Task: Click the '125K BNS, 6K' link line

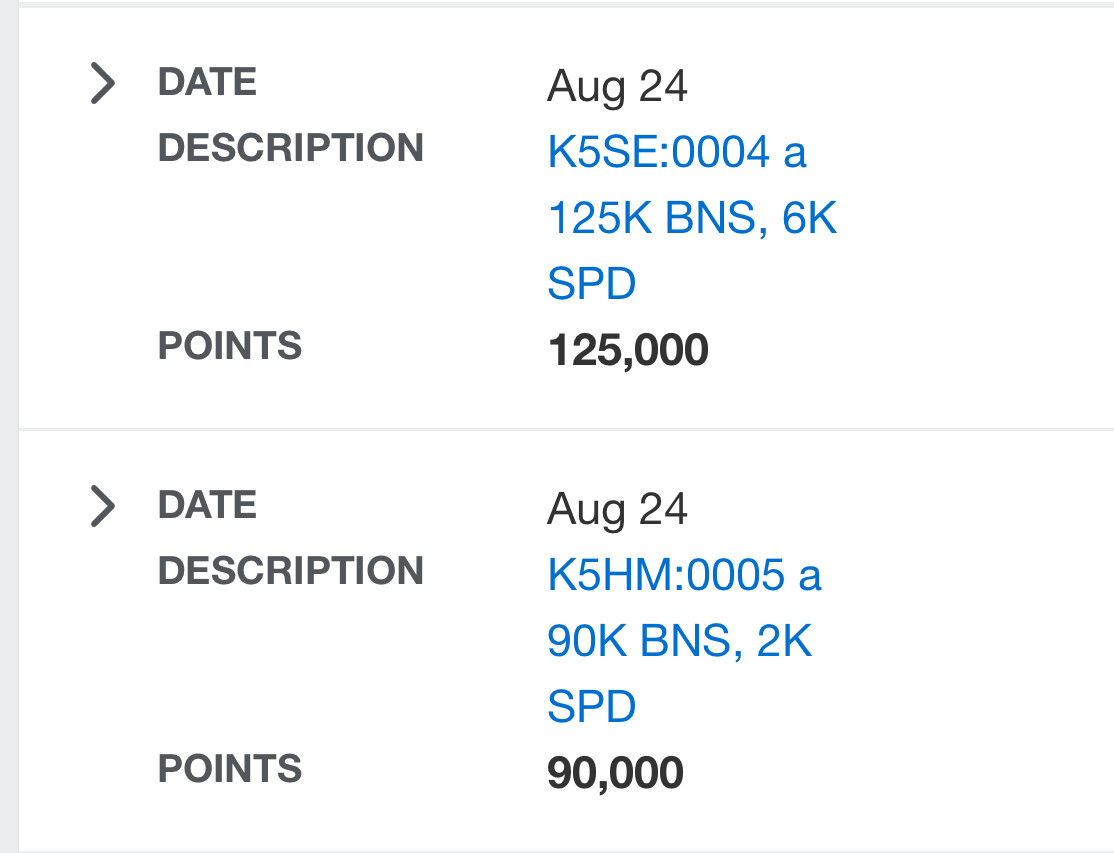Action: (692, 218)
